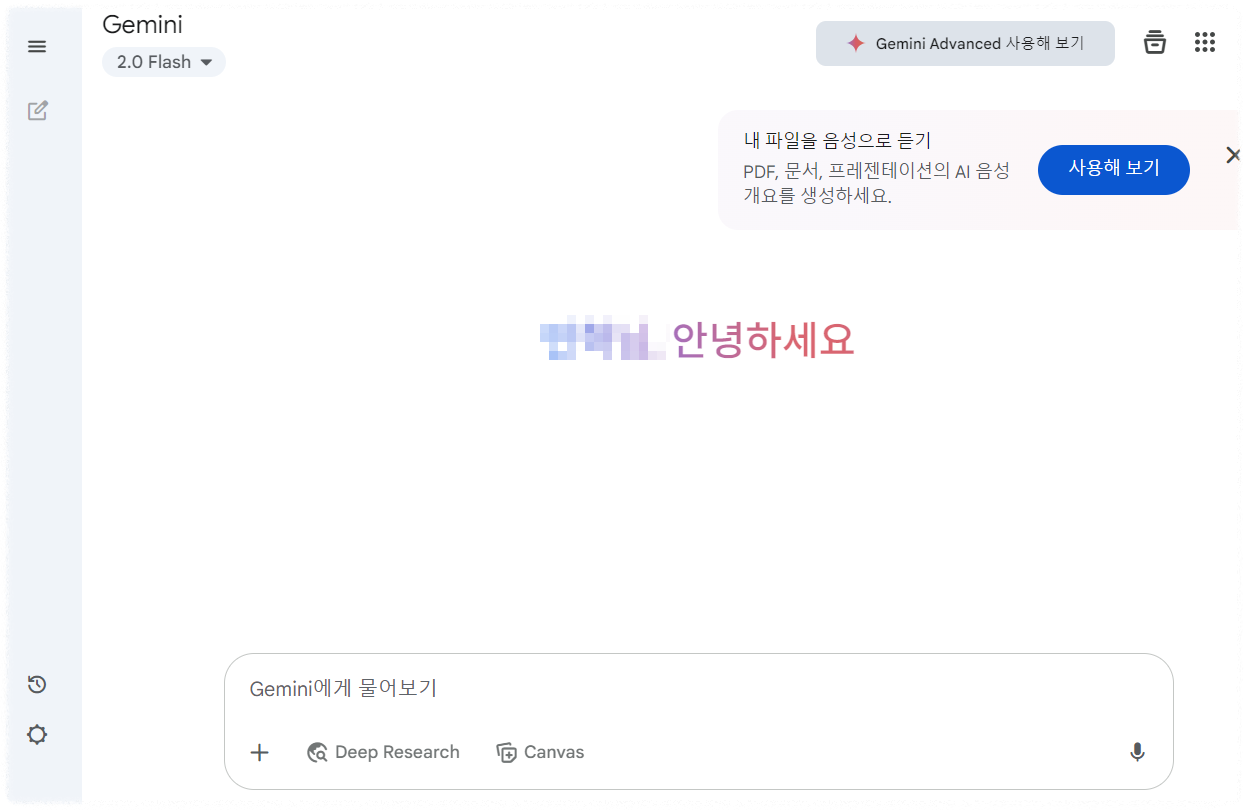Open settings gear icon in sidebar

(x=37, y=735)
